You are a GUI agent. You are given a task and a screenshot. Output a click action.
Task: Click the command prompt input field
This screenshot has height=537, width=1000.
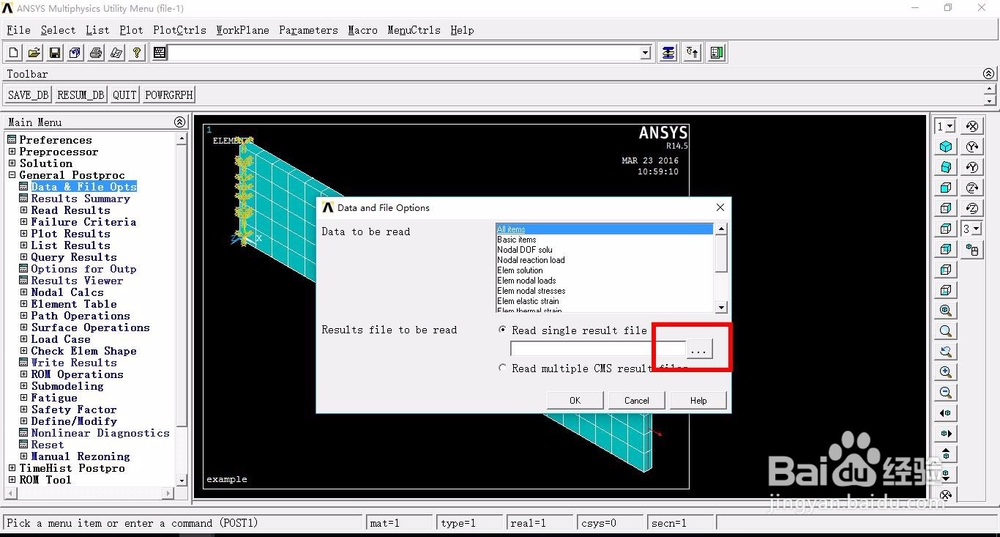pos(404,53)
